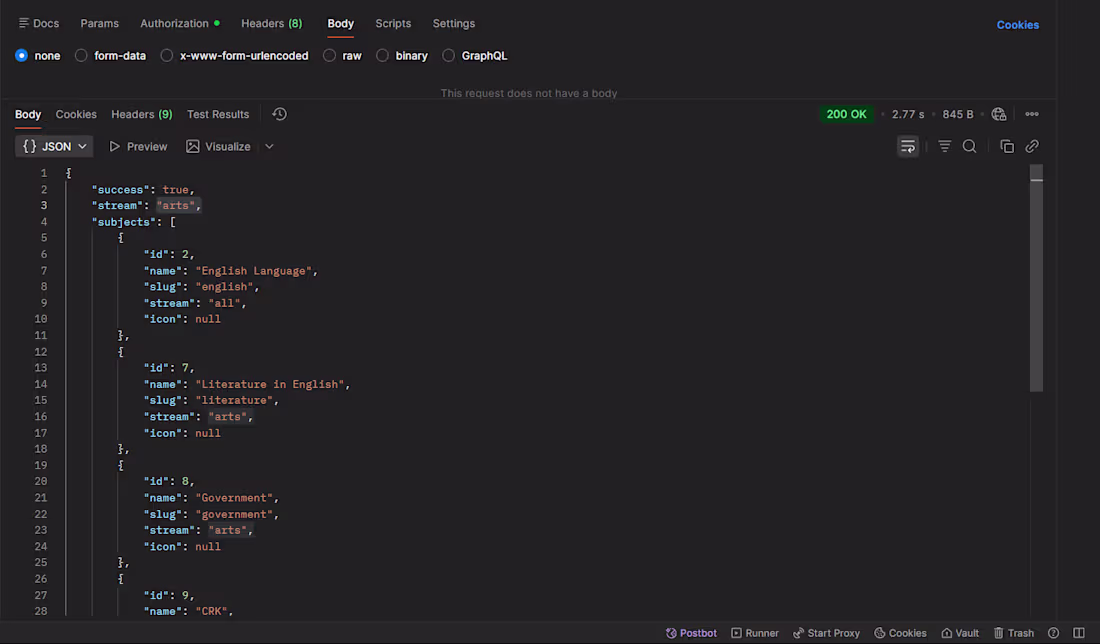Viewport: 1100px width, 644px height.
Task: Open the response filter icon
Action: pyautogui.click(x=945, y=146)
